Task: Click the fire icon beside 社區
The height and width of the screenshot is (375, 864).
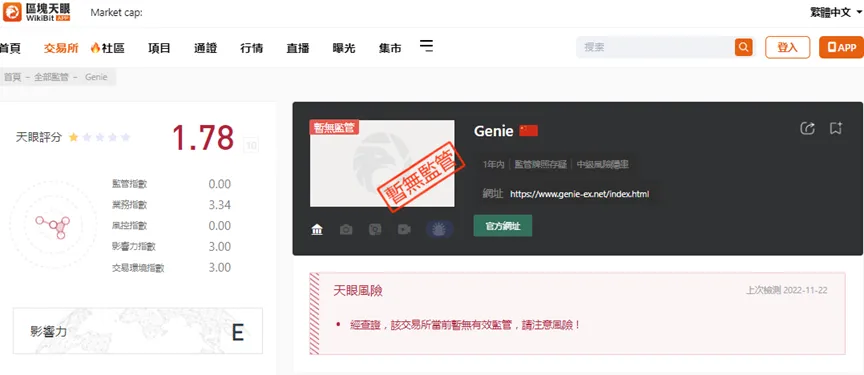Action: coord(95,48)
